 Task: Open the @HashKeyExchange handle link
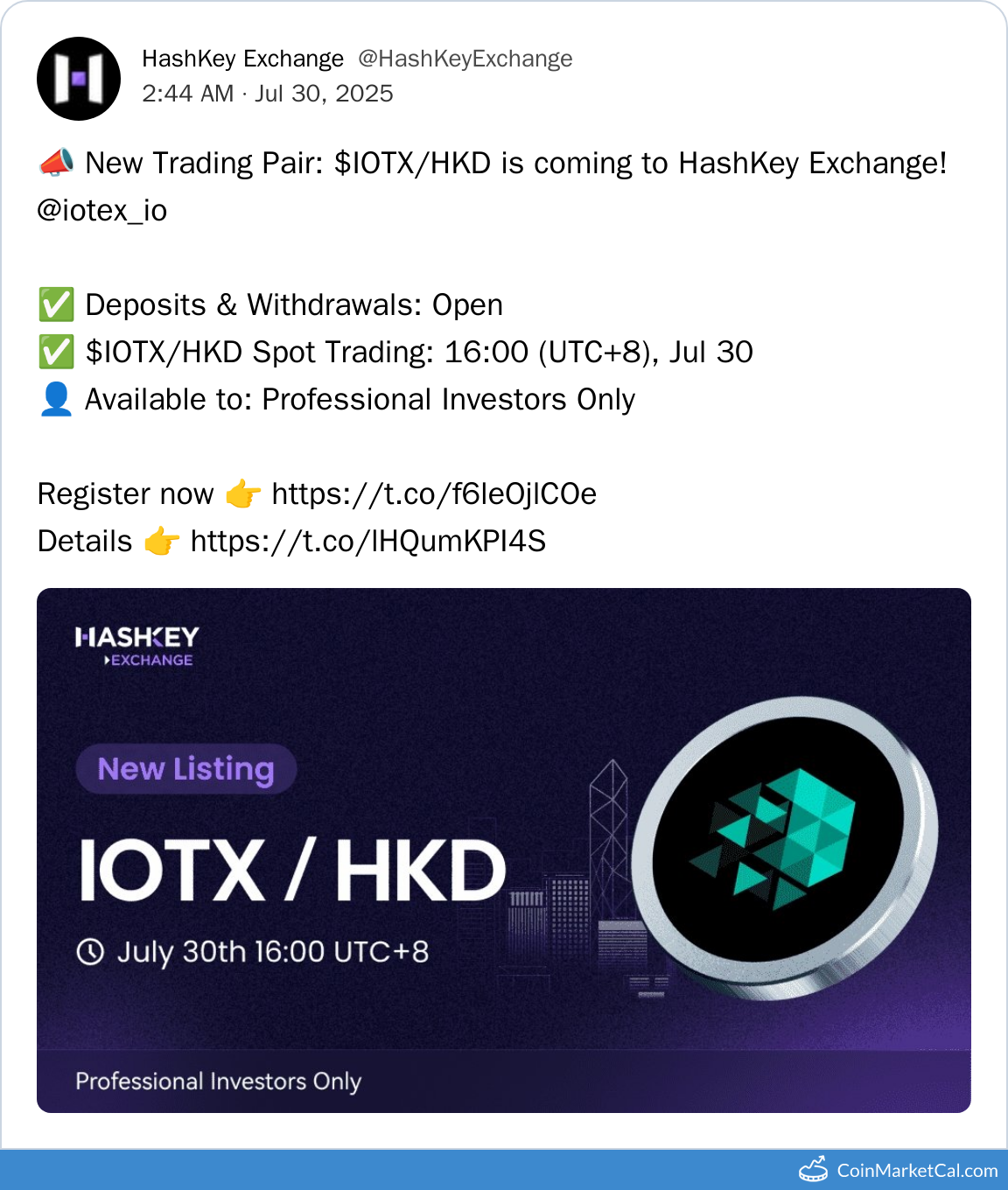tap(465, 59)
